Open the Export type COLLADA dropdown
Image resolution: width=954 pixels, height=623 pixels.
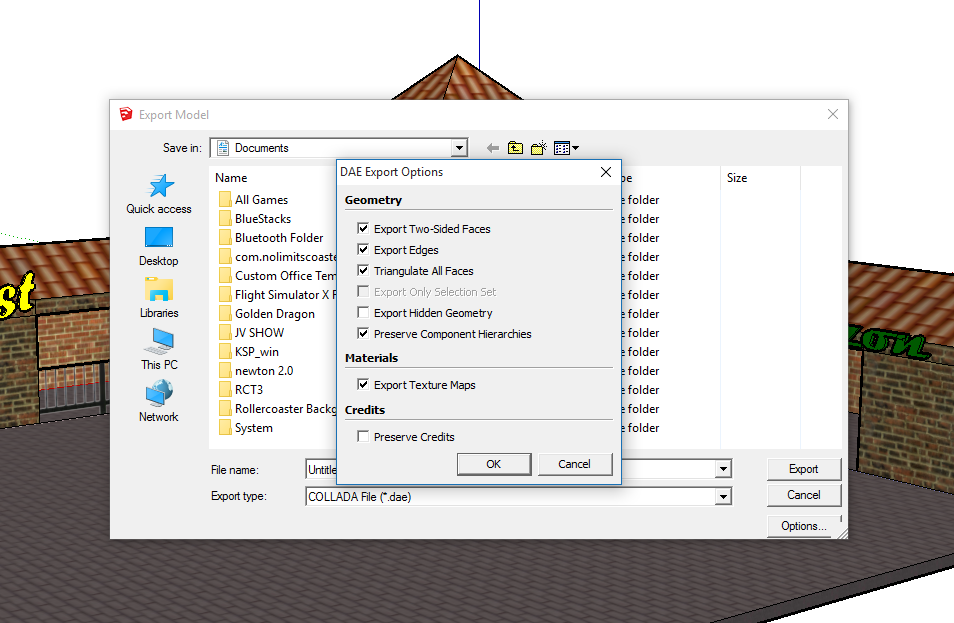(723, 496)
